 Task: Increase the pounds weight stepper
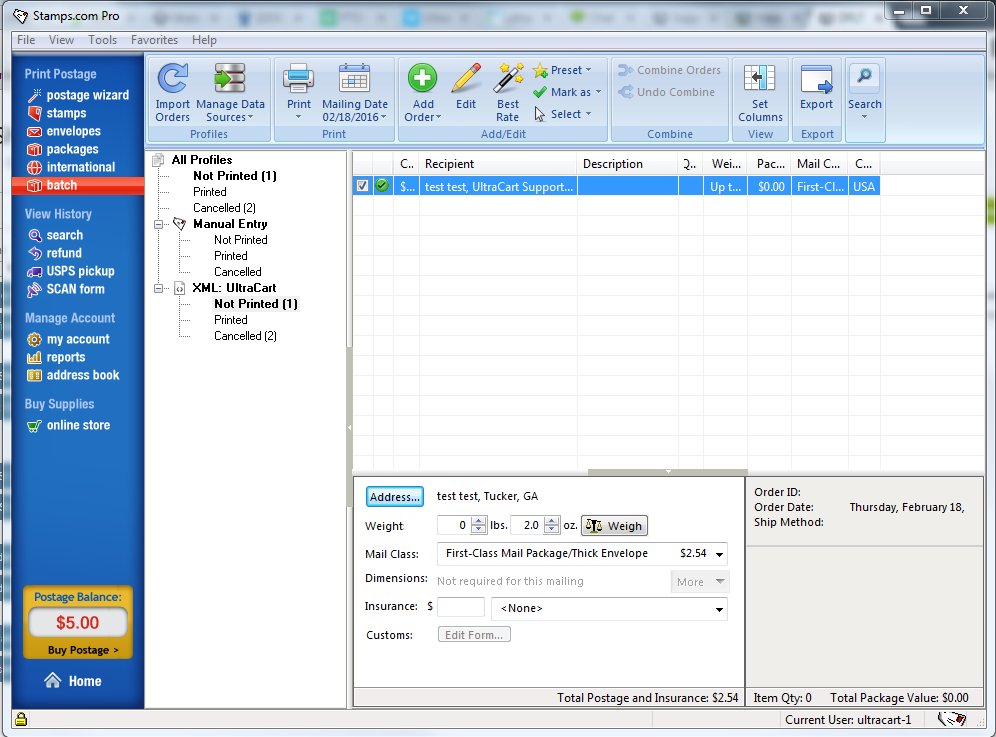(x=478, y=521)
